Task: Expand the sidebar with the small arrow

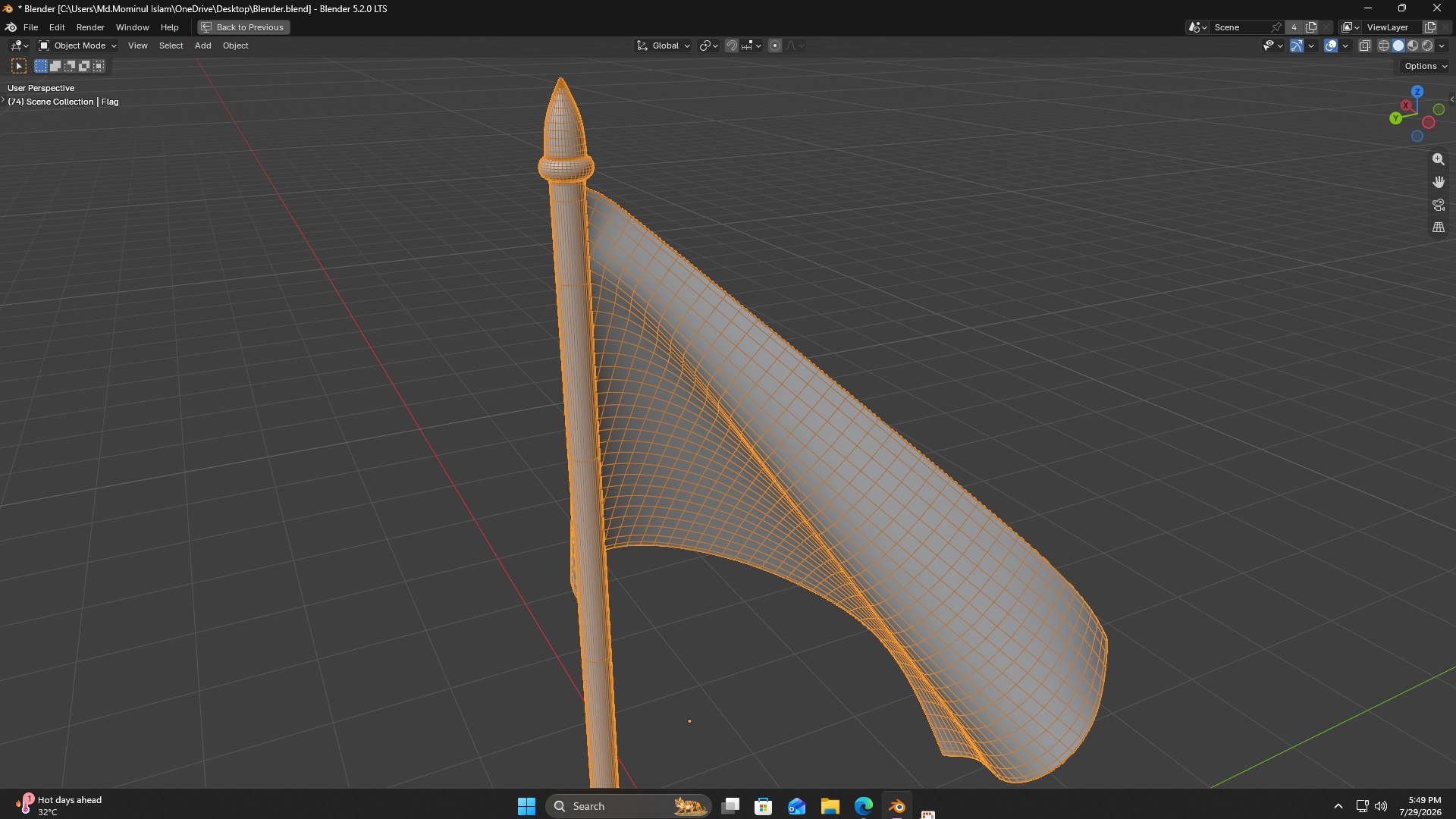Action: coord(1451,99)
